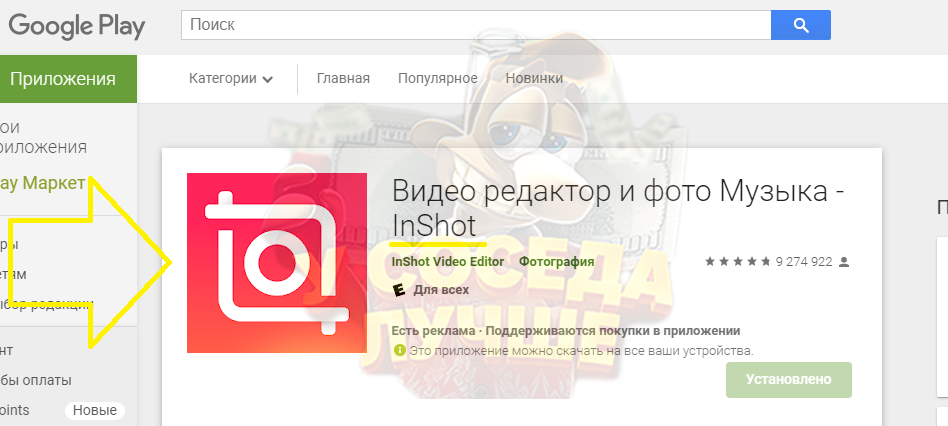Viewport: 948px width, 426px height.
Task: Click the Есть реклама purchases notice
Action: point(566,331)
